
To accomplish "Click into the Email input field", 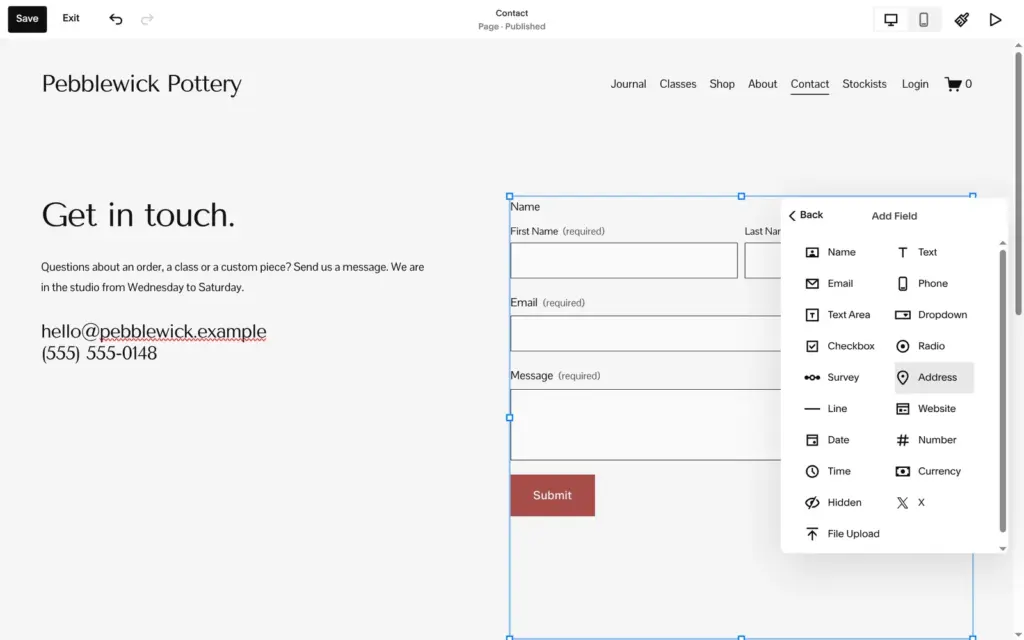I will (646, 334).
